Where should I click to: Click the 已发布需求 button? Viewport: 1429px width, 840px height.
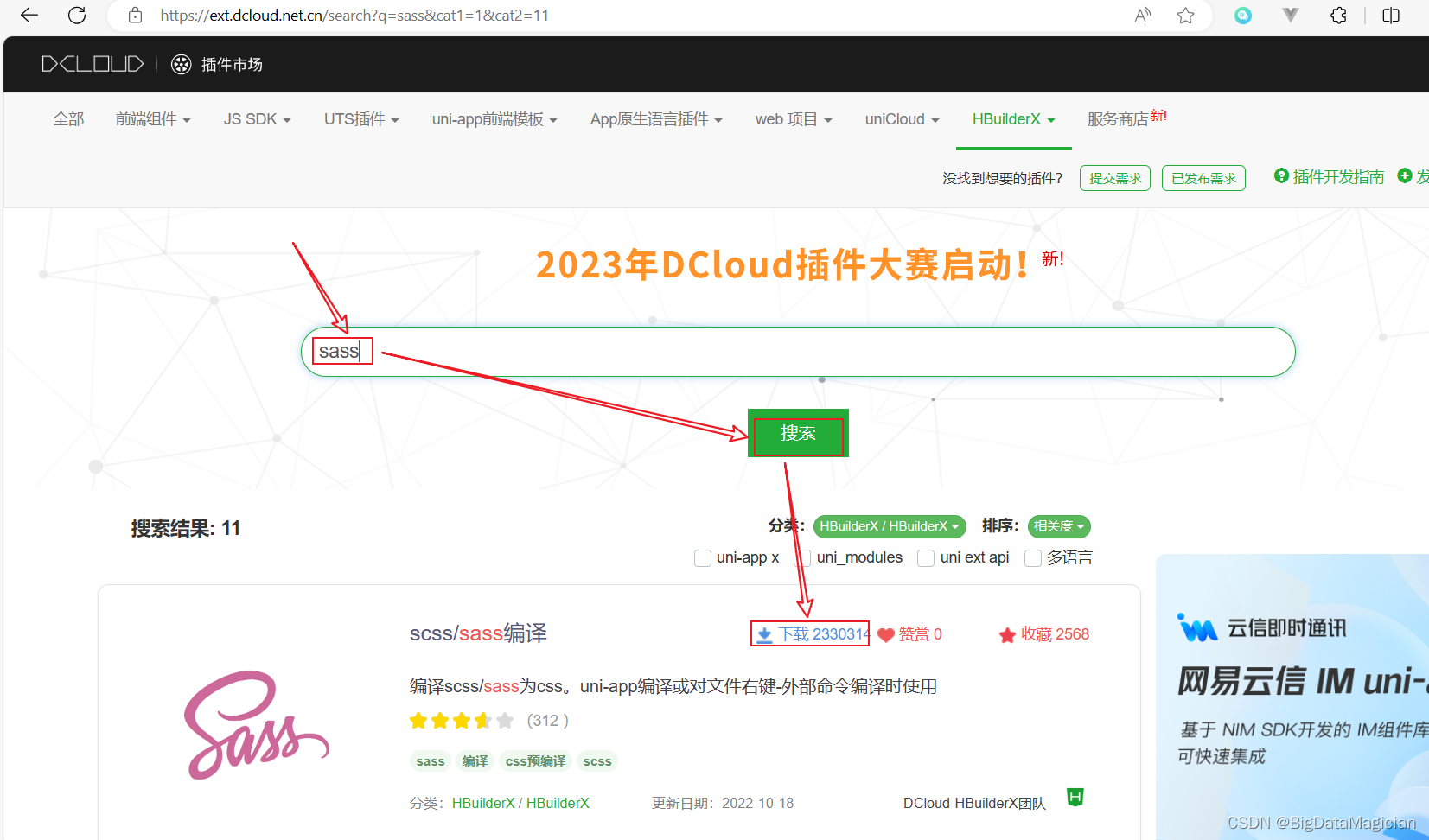click(x=1203, y=178)
